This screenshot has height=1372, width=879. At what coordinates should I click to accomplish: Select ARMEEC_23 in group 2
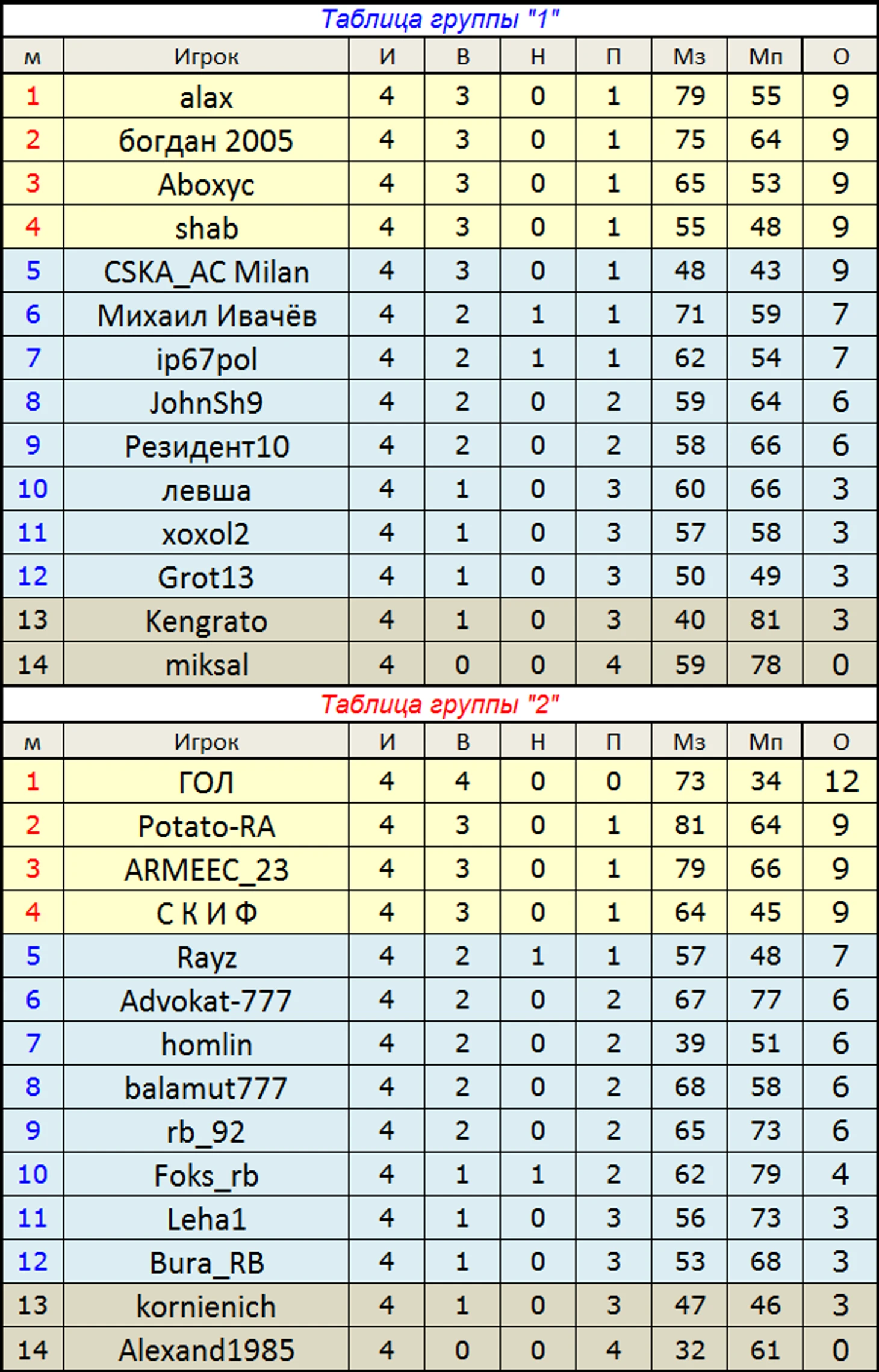[x=206, y=869]
